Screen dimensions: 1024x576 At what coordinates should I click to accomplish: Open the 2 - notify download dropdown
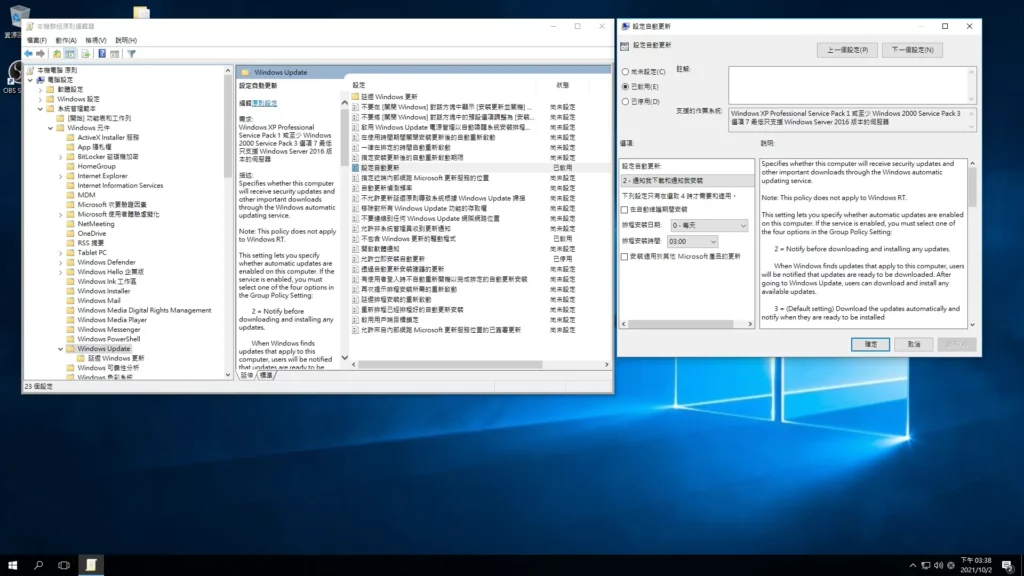pos(687,180)
